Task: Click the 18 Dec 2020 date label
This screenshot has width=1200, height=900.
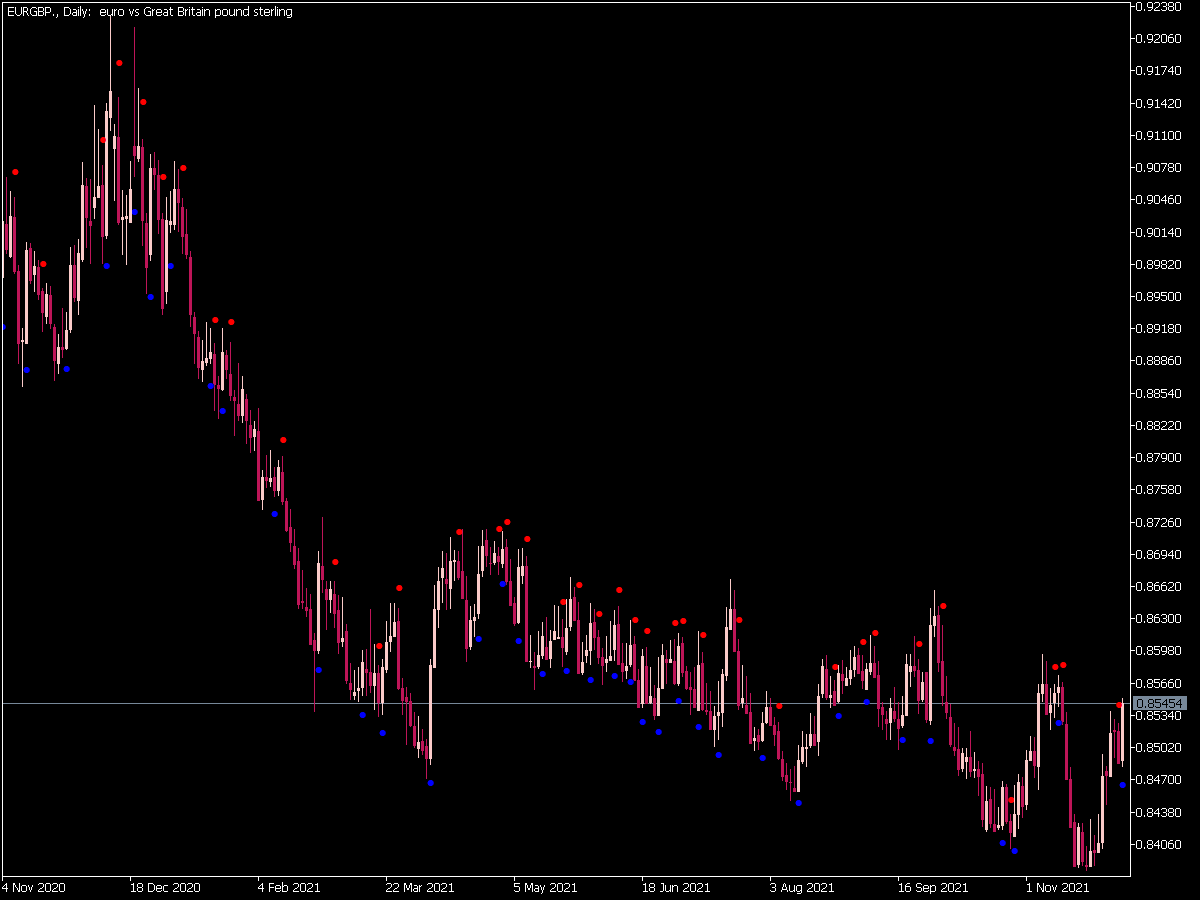Action: pos(164,887)
